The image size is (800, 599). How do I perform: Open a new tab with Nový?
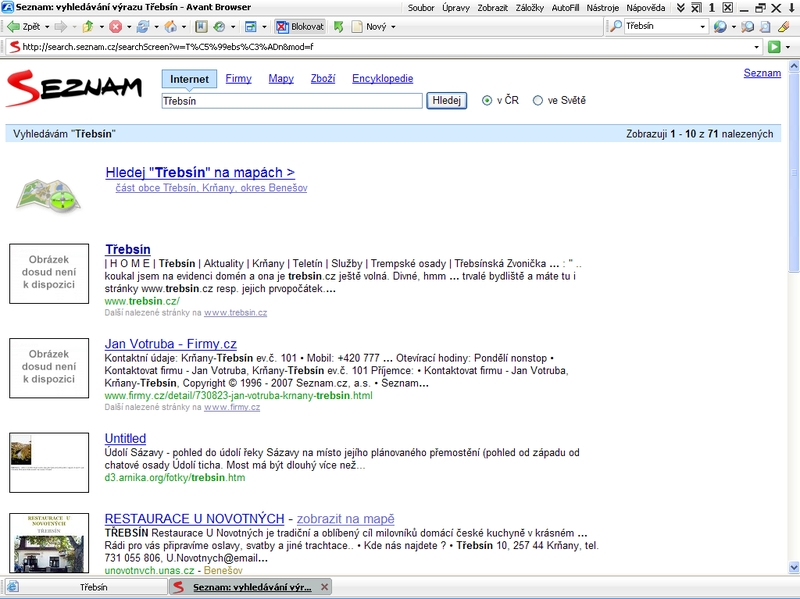[369, 27]
